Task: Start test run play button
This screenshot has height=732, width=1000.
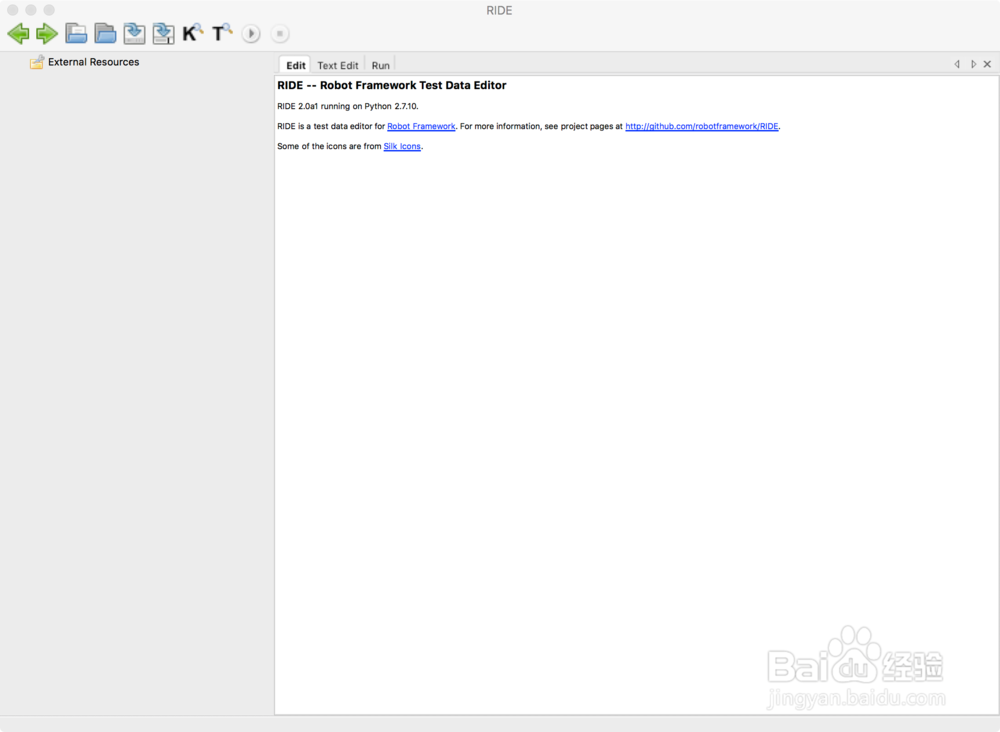Action: coord(251,33)
